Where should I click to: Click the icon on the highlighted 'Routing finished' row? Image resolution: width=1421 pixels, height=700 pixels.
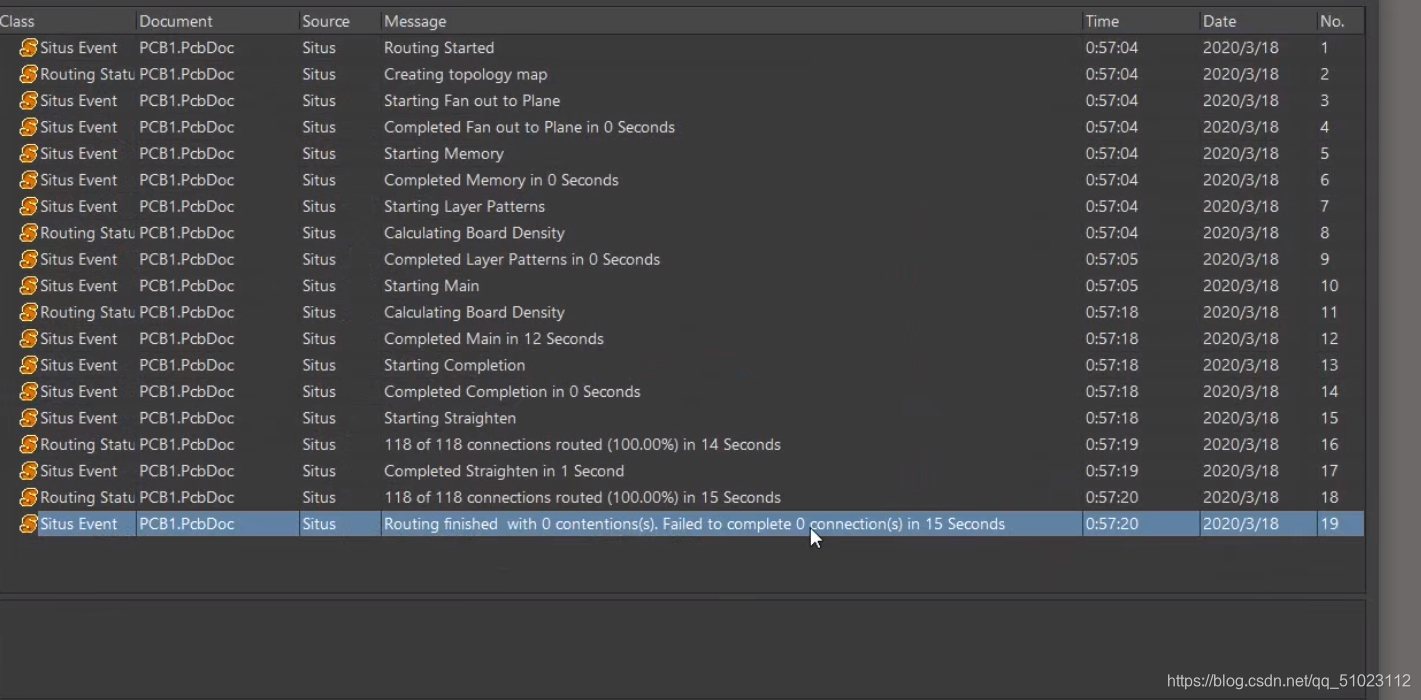pos(29,524)
